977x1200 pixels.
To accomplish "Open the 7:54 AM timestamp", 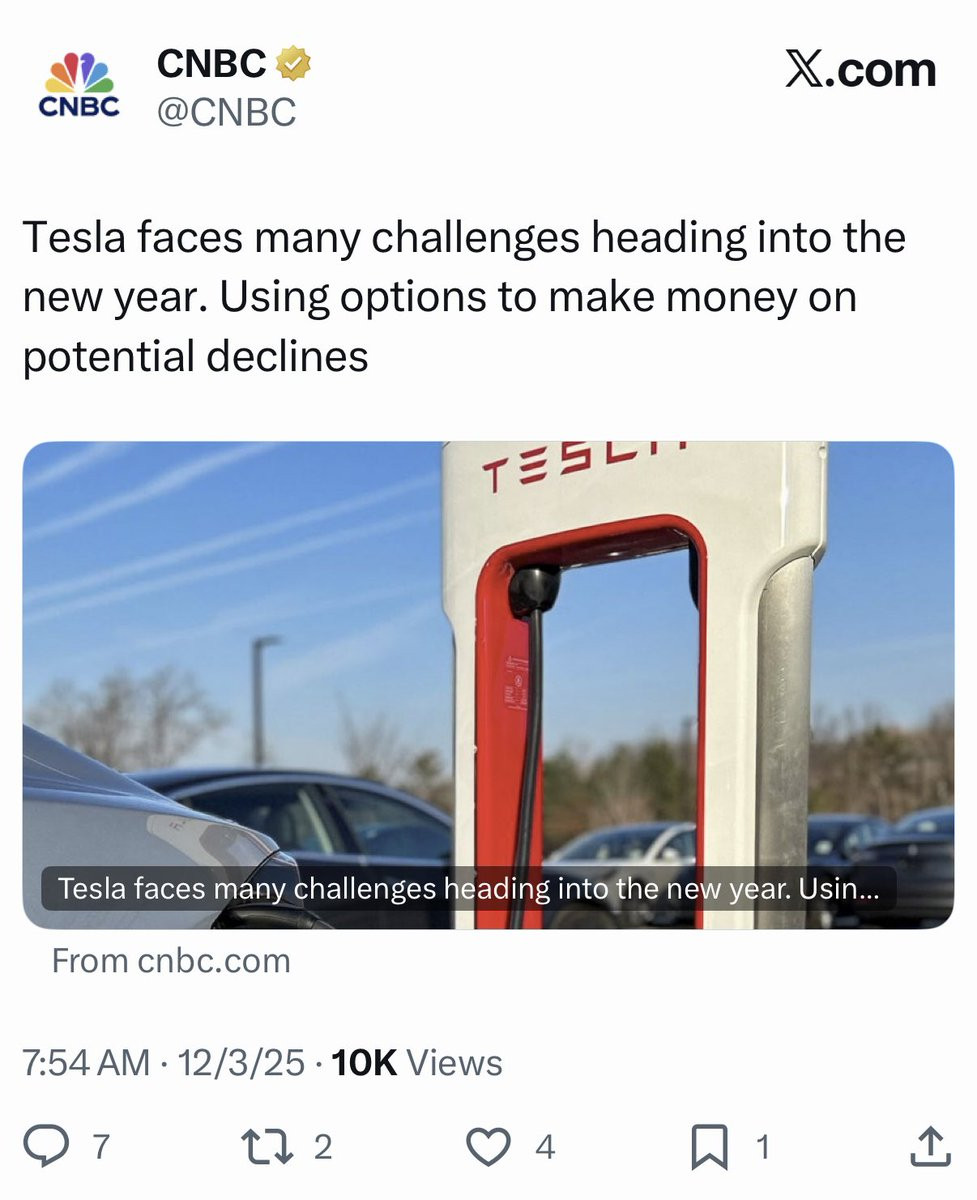I will tap(87, 1063).
